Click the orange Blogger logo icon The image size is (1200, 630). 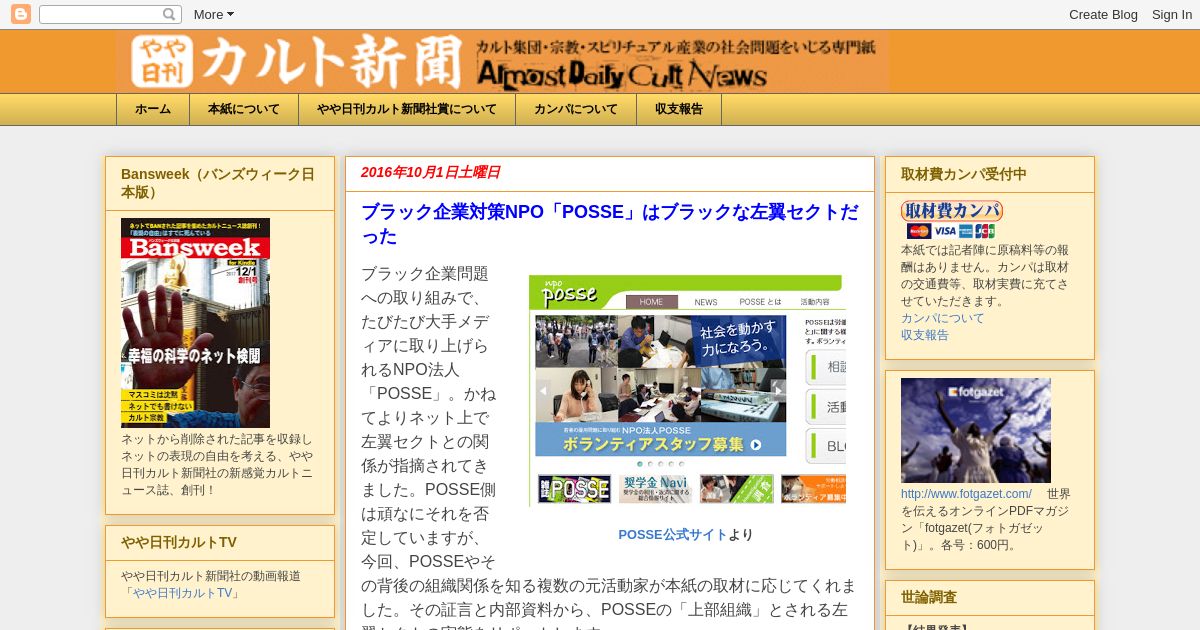20,14
